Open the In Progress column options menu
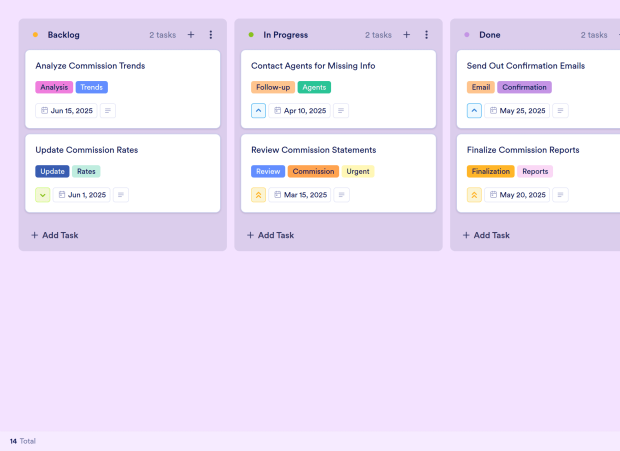The image size is (620, 451). click(x=426, y=35)
